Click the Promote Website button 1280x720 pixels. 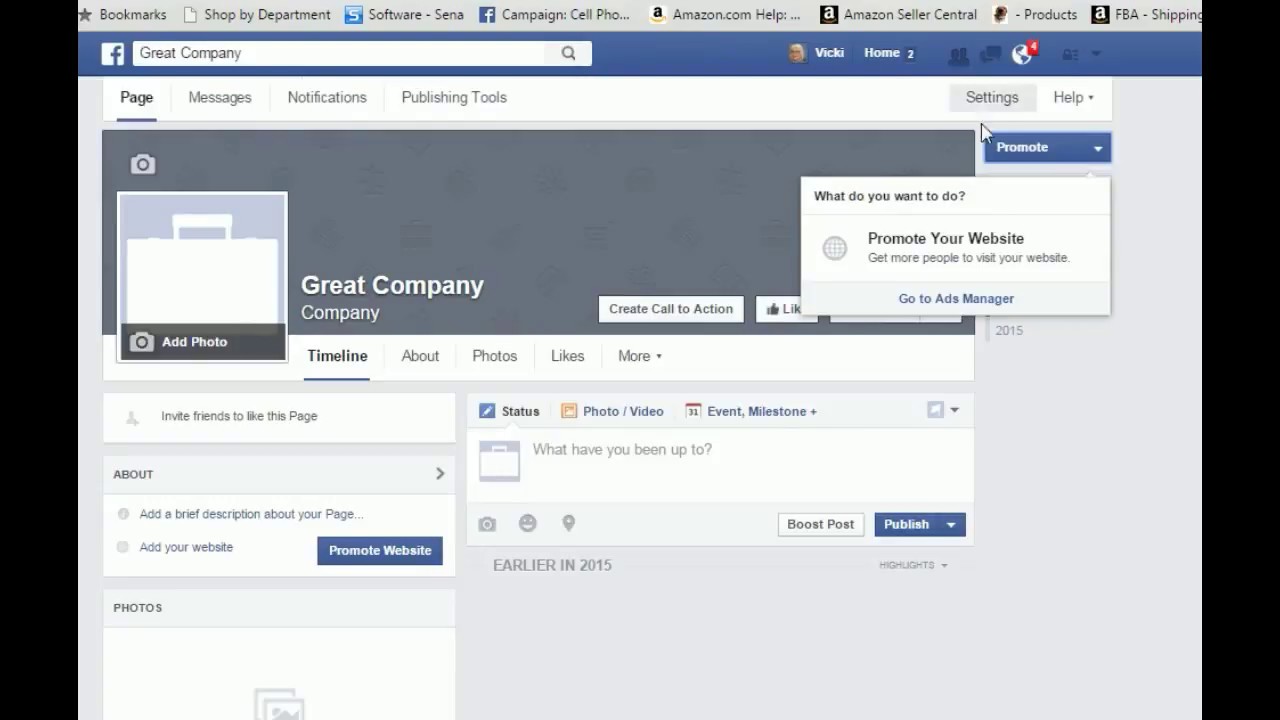tap(380, 550)
